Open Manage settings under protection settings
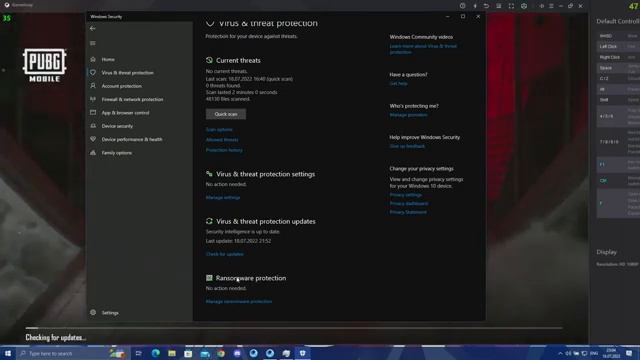640x360 pixels. (x=223, y=198)
